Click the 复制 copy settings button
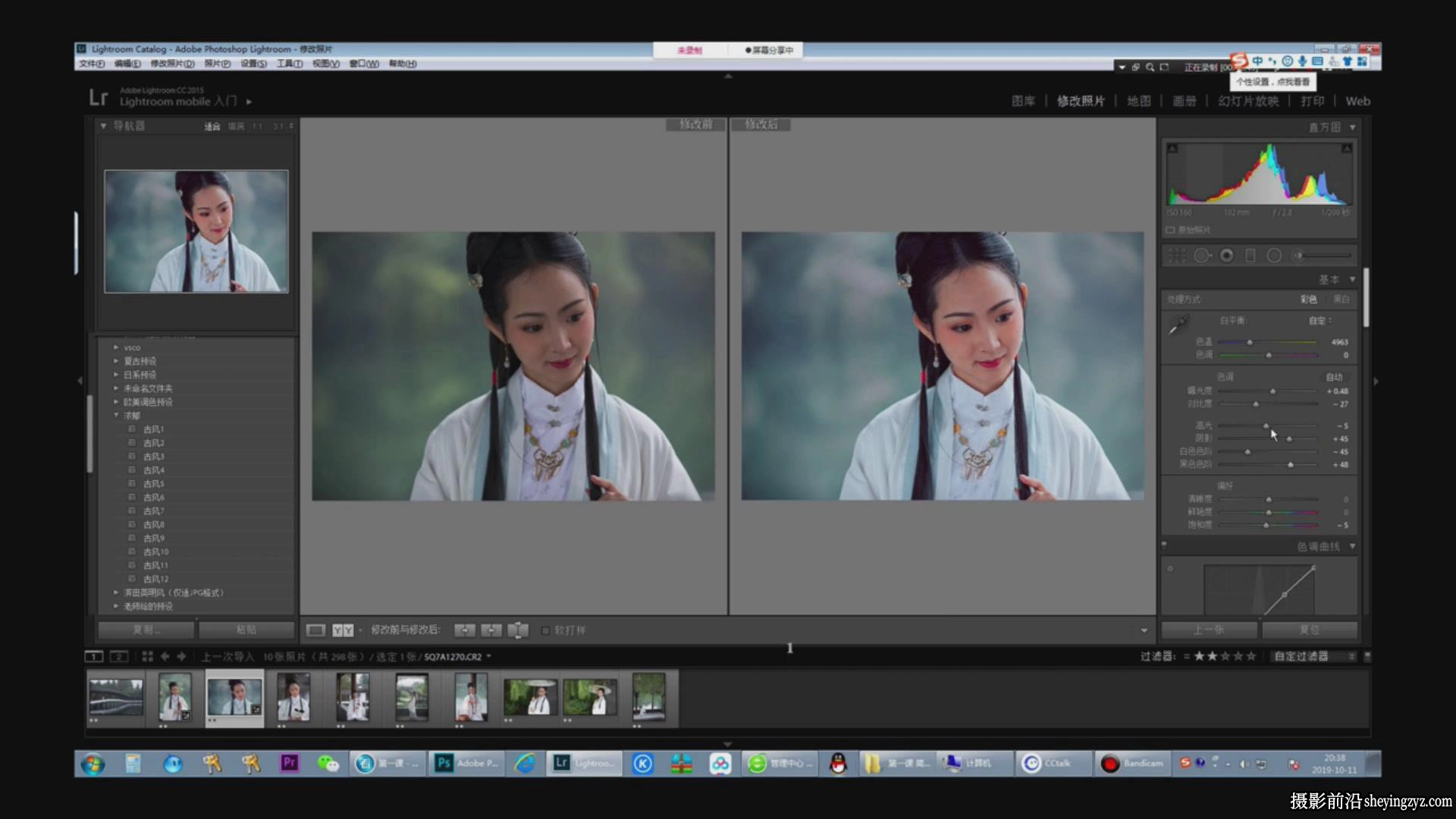 (146, 630)
